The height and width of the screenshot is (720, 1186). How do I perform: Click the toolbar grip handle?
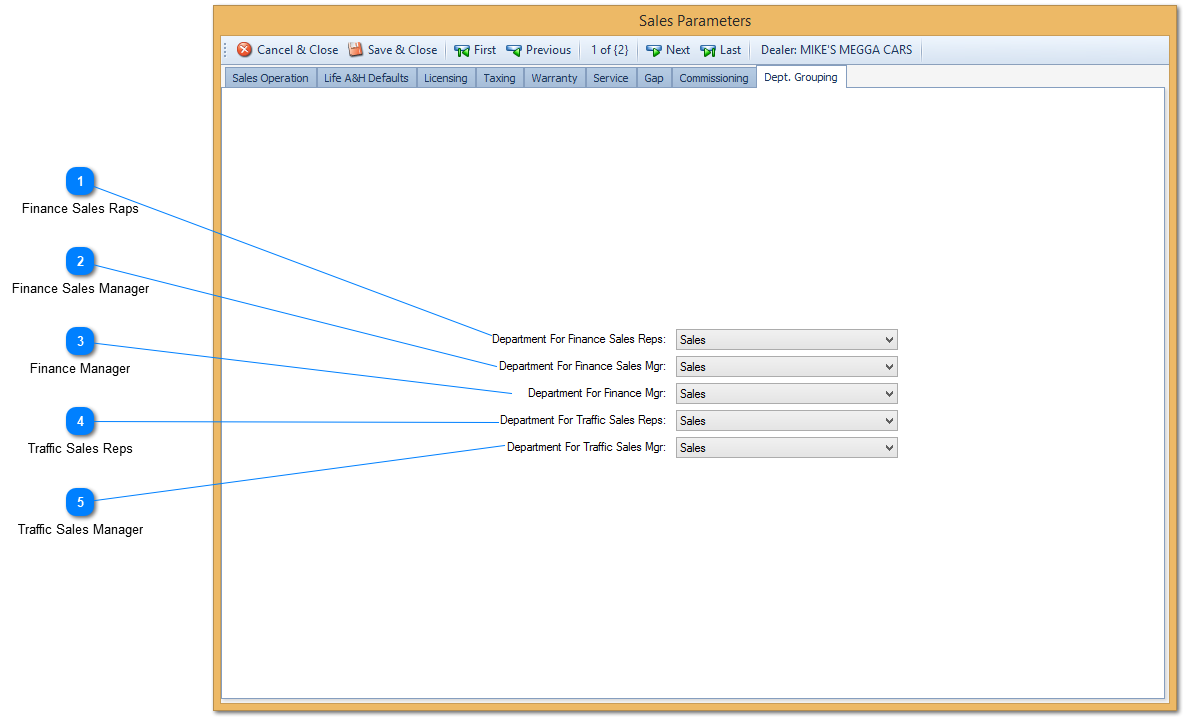225,50
